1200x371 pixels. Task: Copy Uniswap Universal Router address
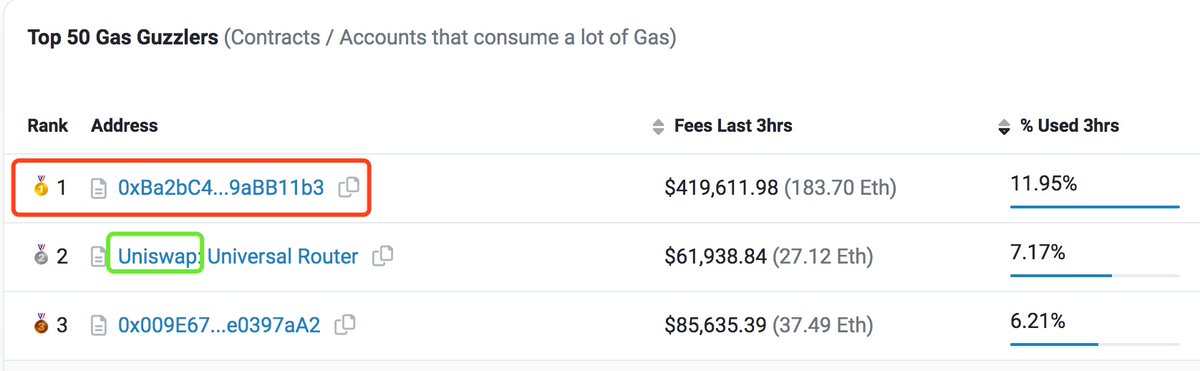click(382, 257)
